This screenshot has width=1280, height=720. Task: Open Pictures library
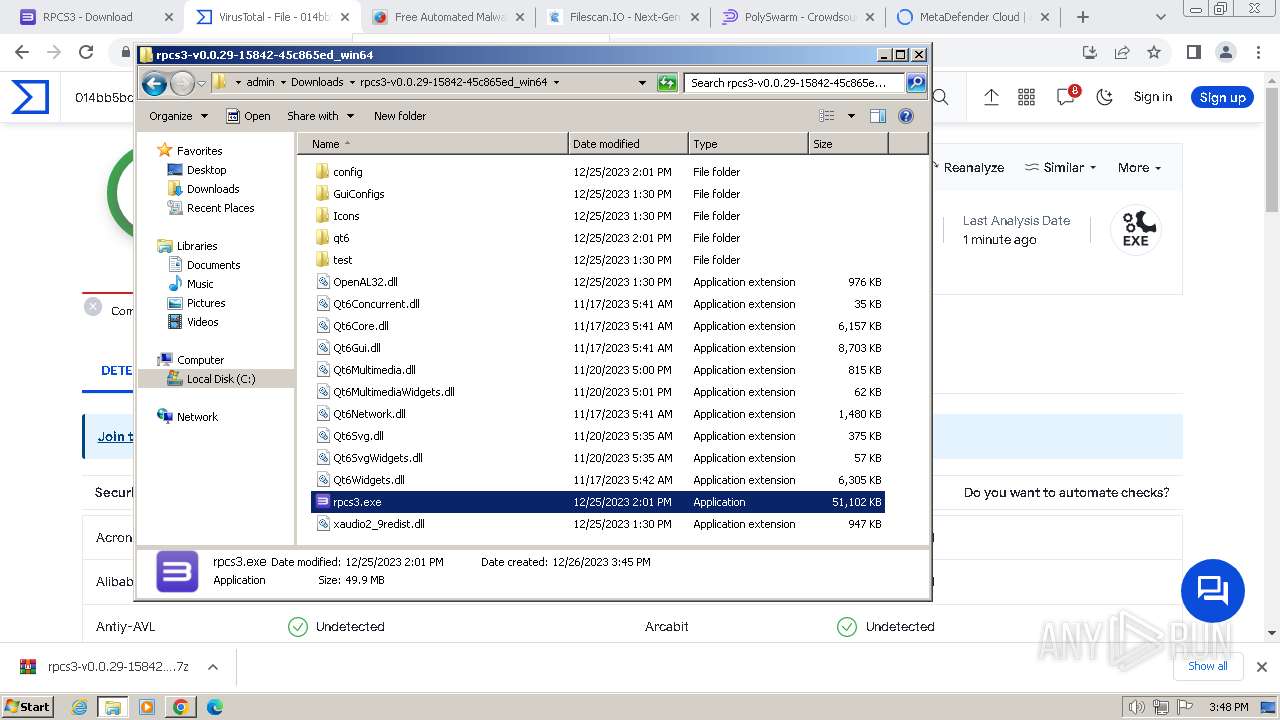tap(206, 303)
